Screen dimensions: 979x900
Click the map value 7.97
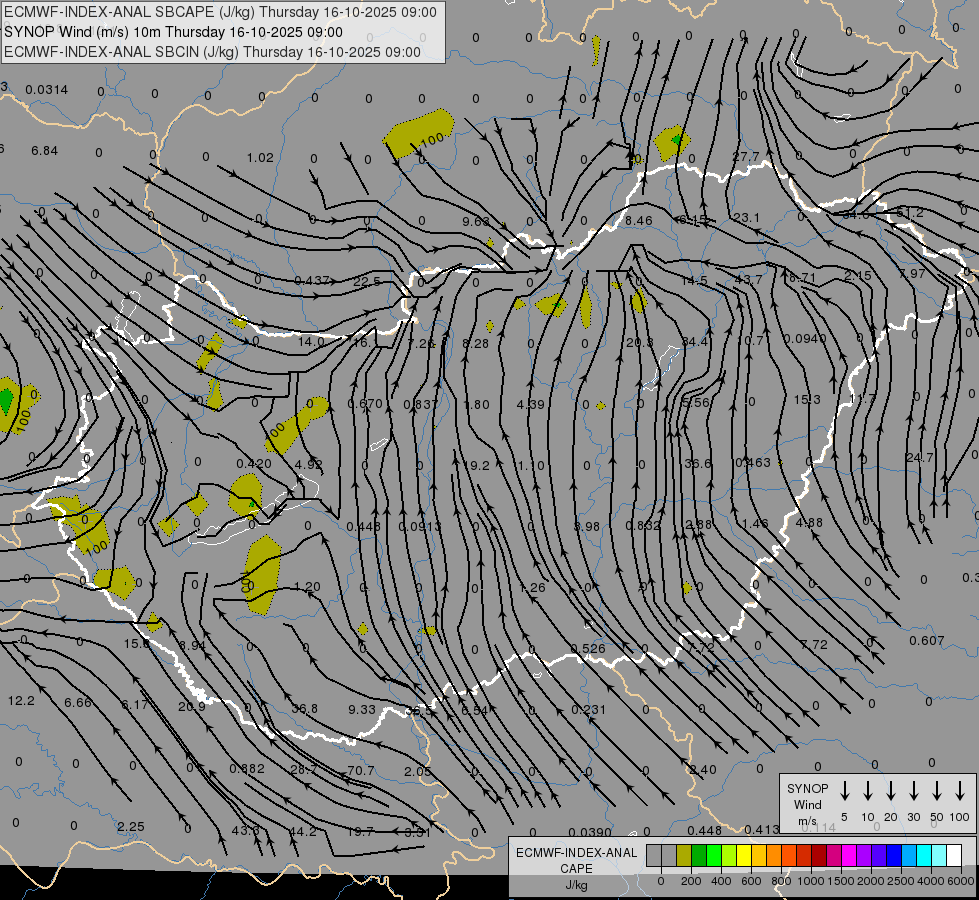click(912, 274)
